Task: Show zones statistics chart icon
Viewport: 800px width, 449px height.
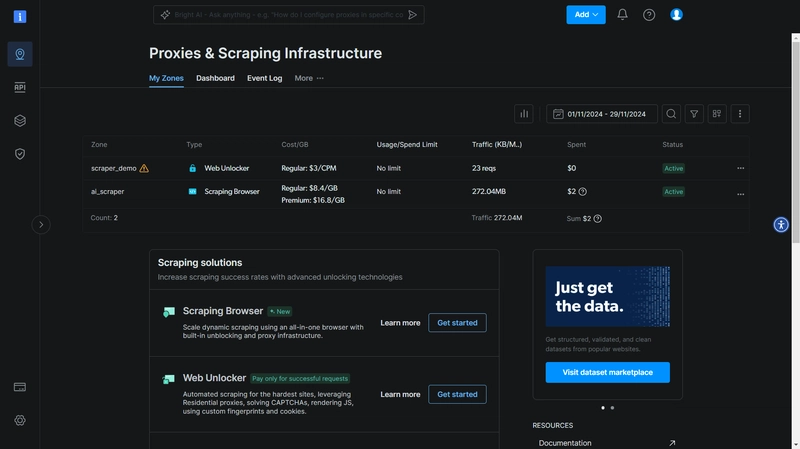Action: tap(524, 114)
